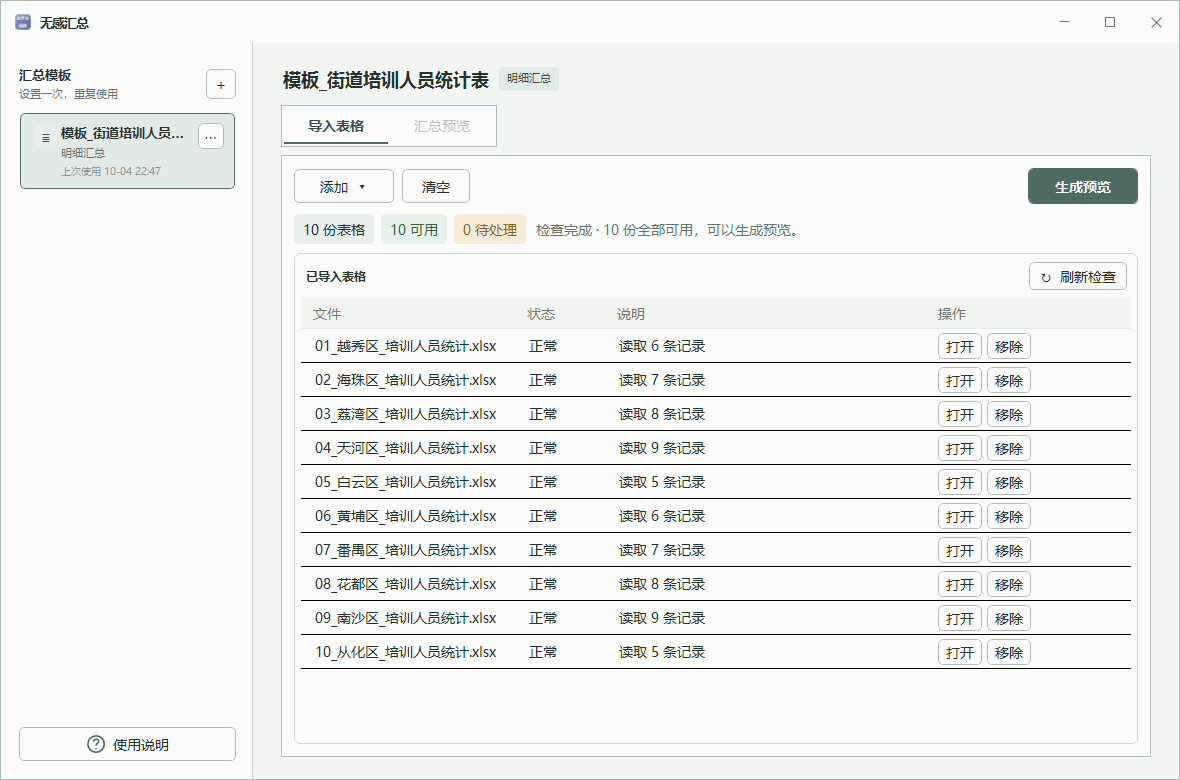The width and height of the screenshot is (1180, 780).
Task: Remove the 04_天河区 file
Action: [x=1008, y=448]
